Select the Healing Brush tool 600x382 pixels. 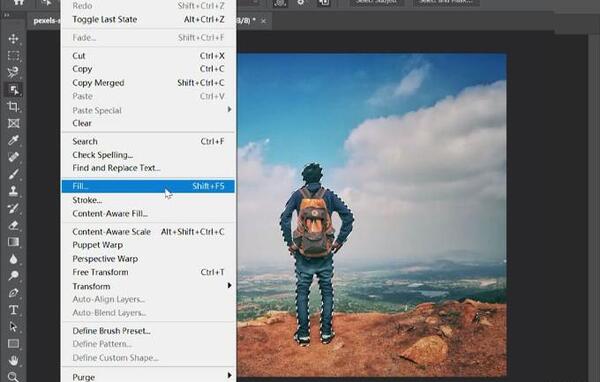[13, 157]
